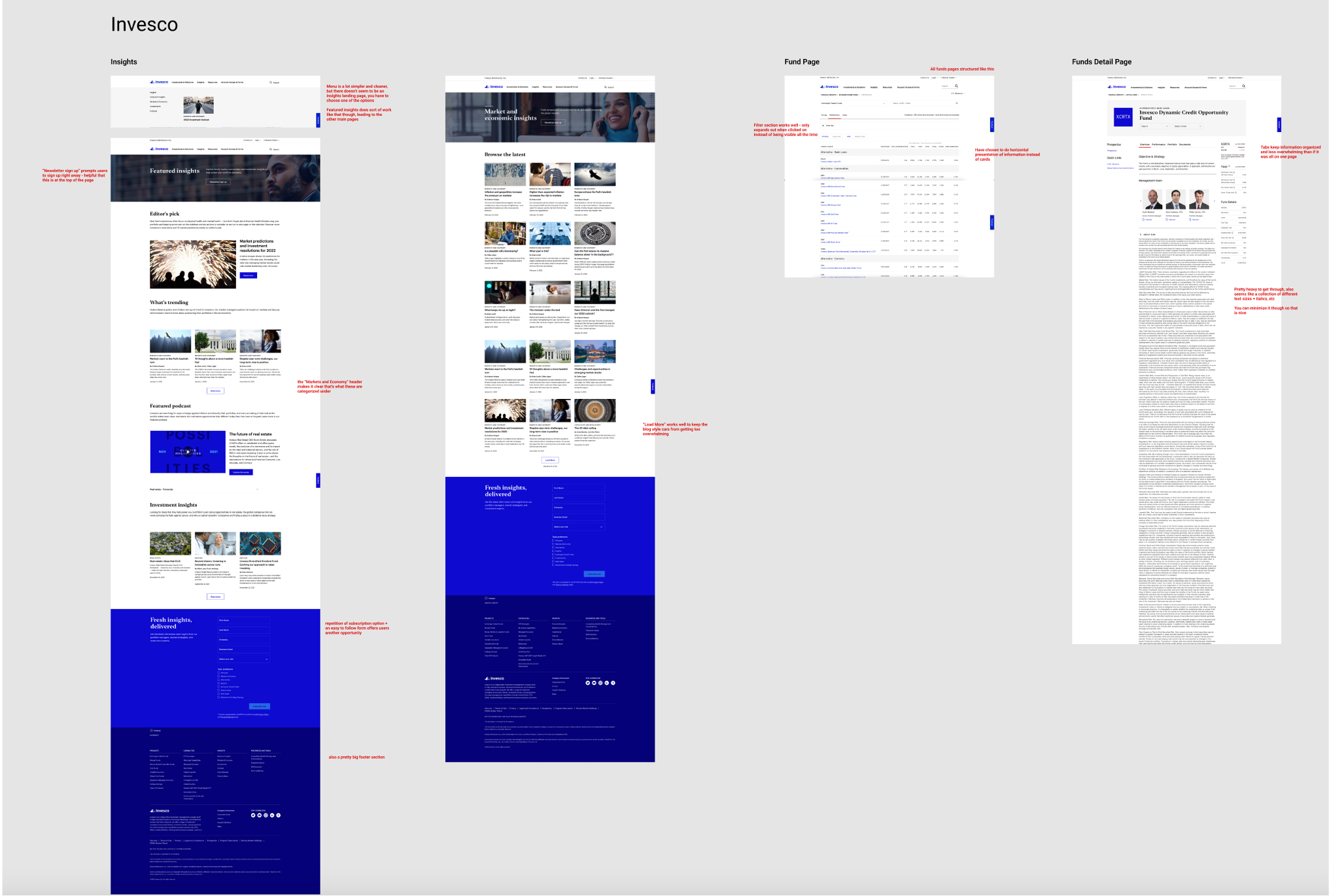1331x896 pixels.
Task: Open 'Select your role' dropdown, left page form
Action: pos(243,659)
